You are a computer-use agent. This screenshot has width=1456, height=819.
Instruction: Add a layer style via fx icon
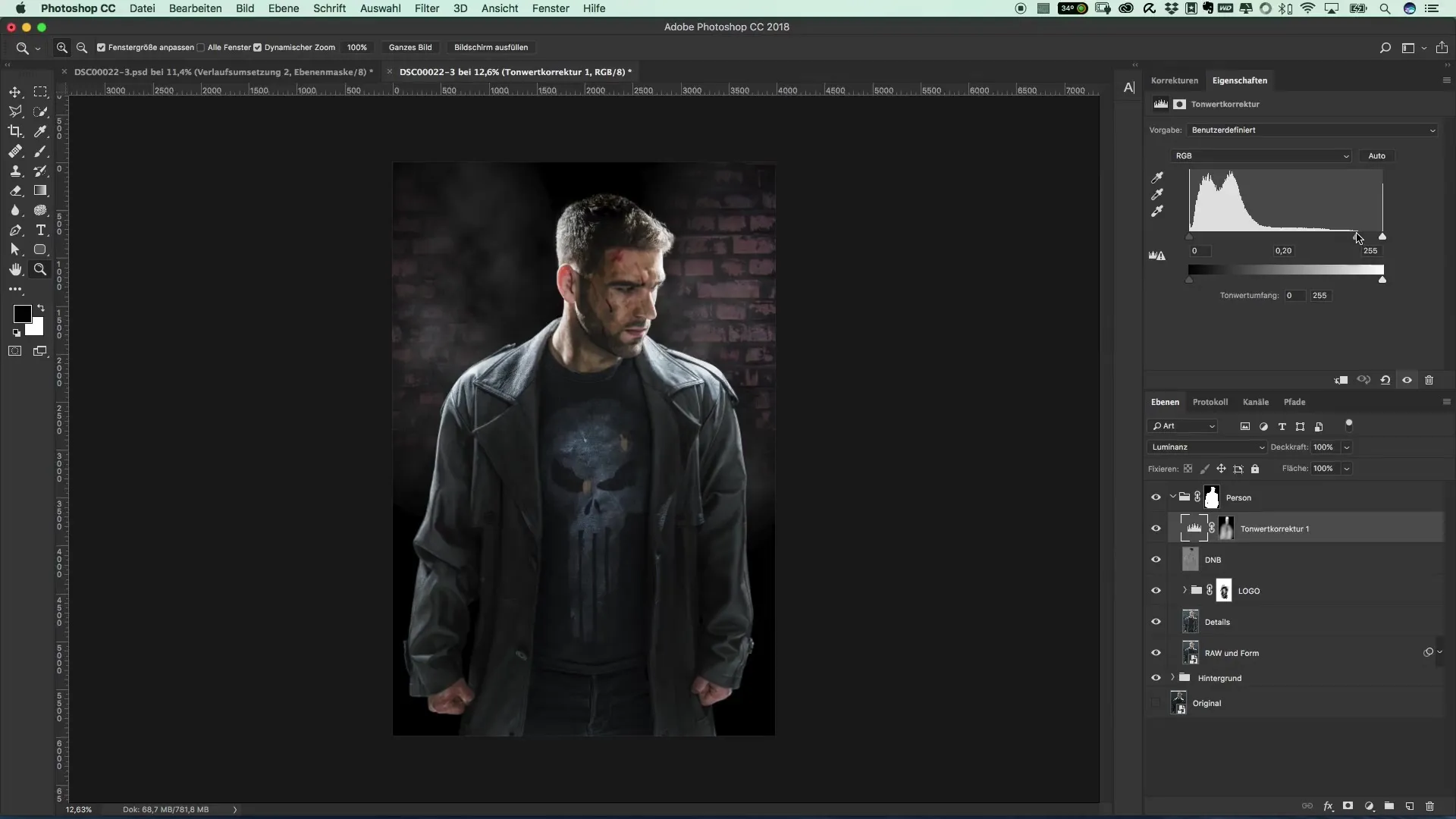(1328, 806)
